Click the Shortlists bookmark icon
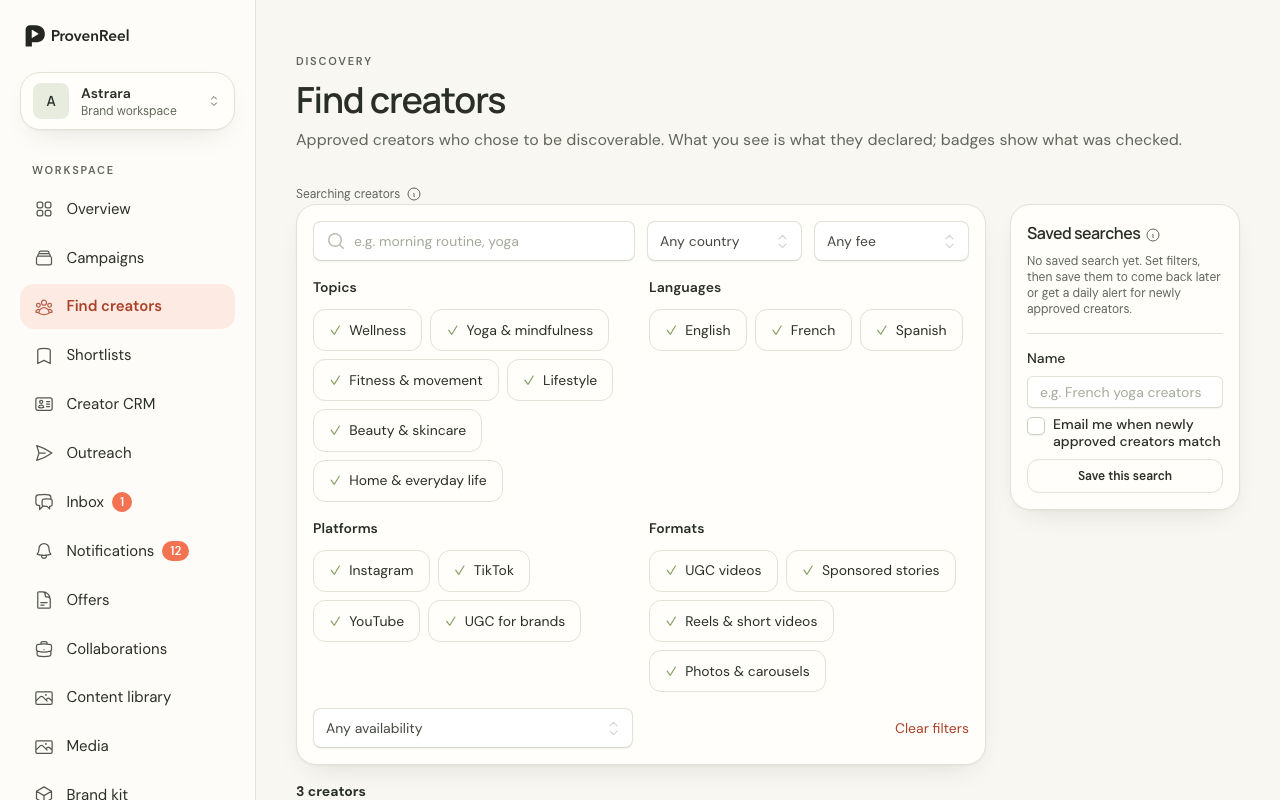 (x=44, y=356)
